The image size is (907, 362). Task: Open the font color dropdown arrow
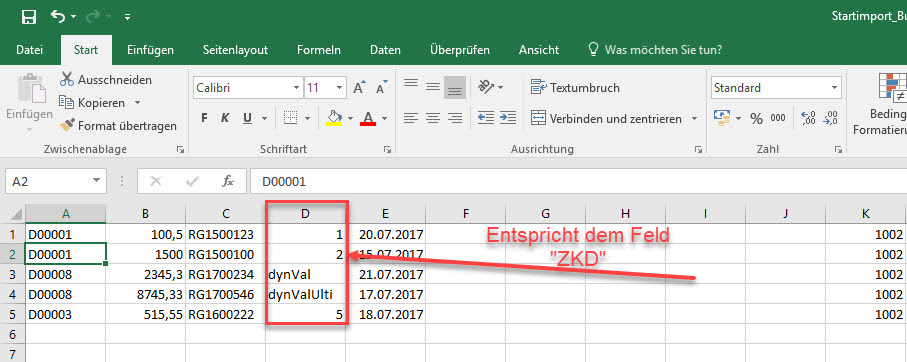(x=384, y=119)
